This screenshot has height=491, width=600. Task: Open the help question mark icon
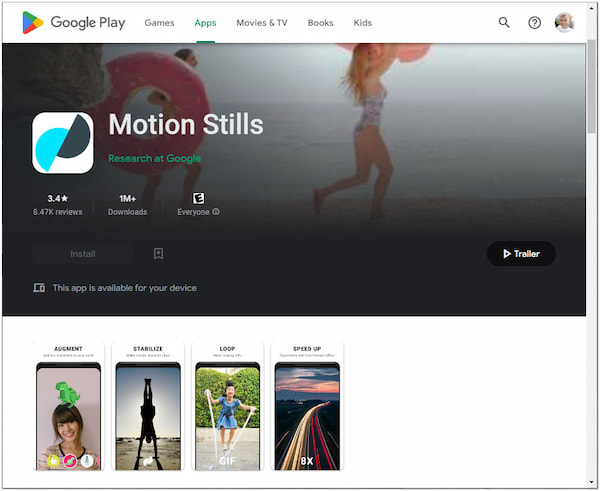pos(534,23)
